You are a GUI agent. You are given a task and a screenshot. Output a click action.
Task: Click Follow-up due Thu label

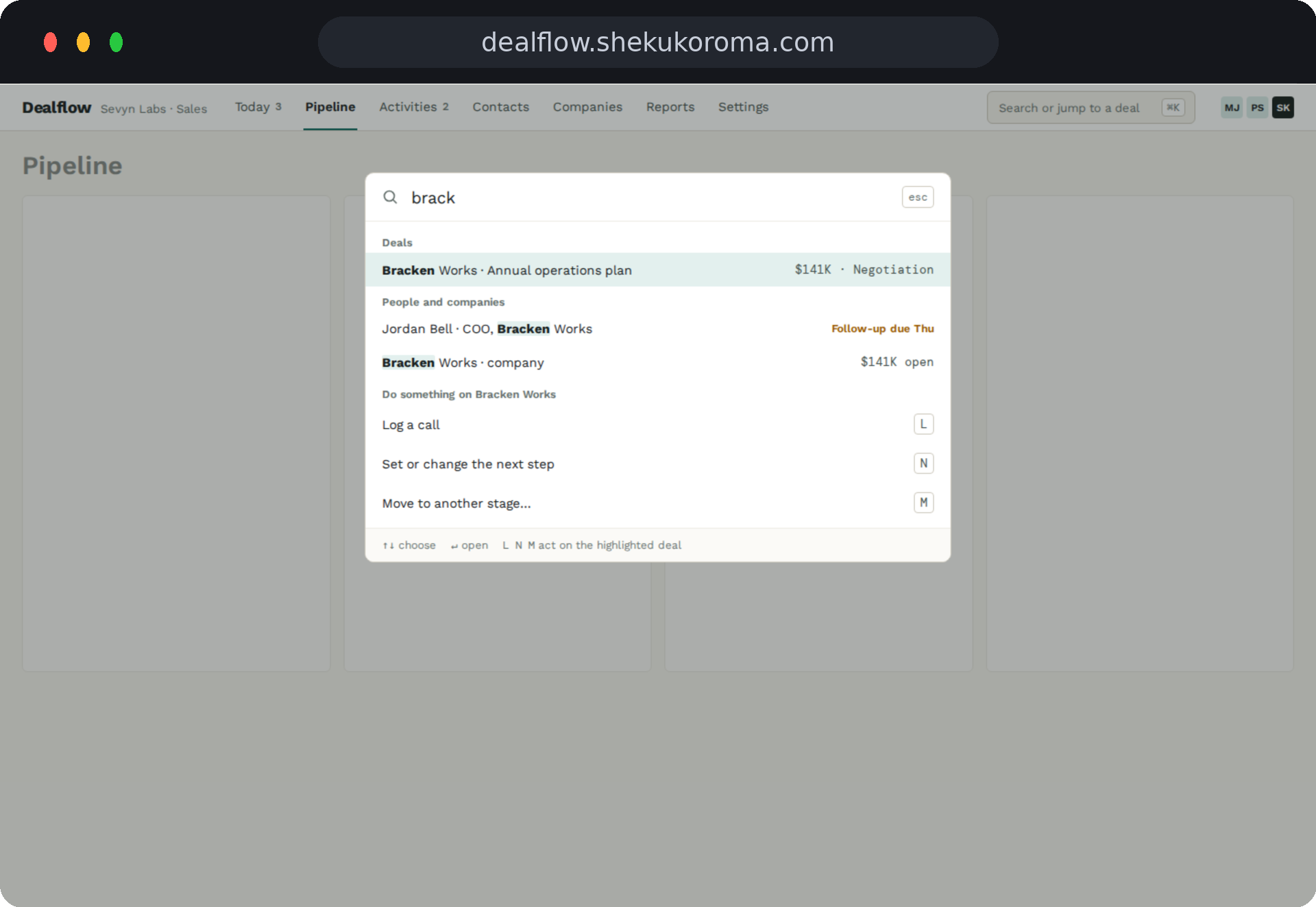[883, 329]
